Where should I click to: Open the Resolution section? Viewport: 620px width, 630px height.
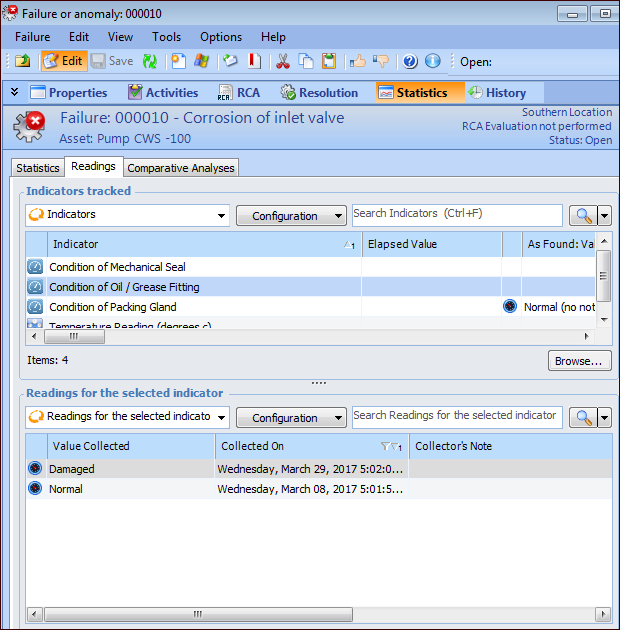click(x=319, y=92)
